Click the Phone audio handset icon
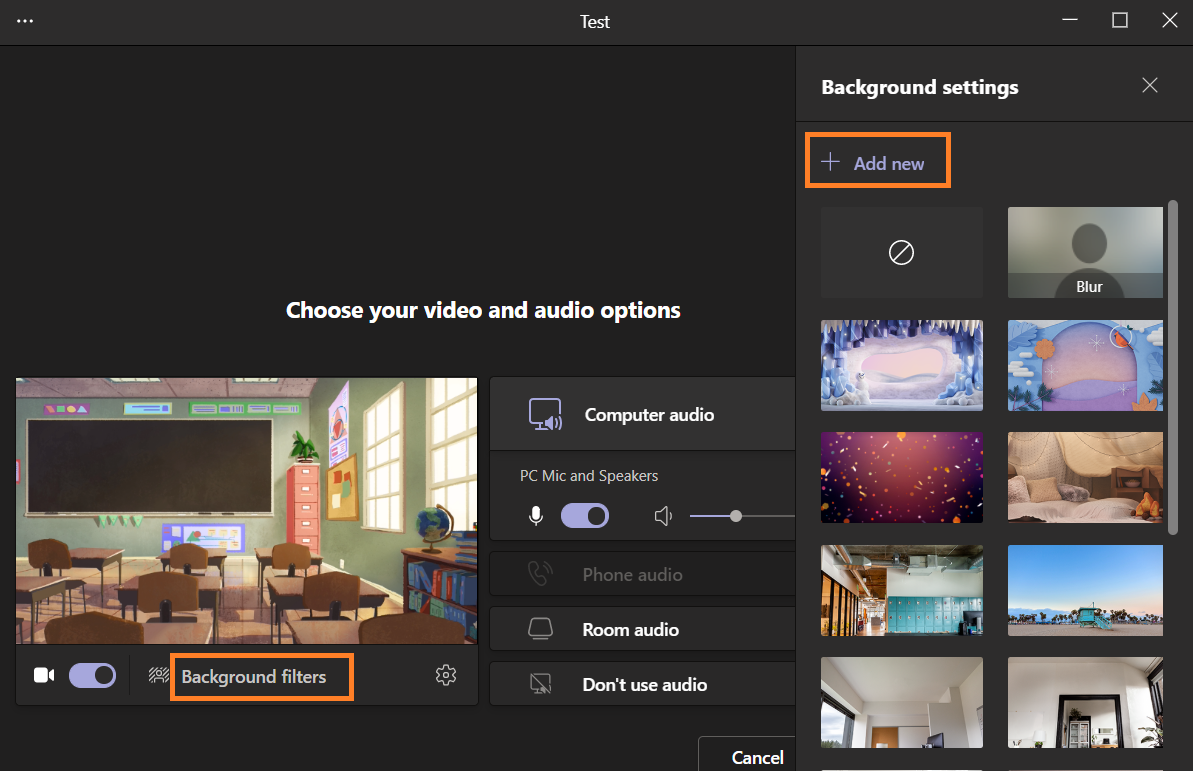The height and width of the screenshot is (771, 1193). 540,574
